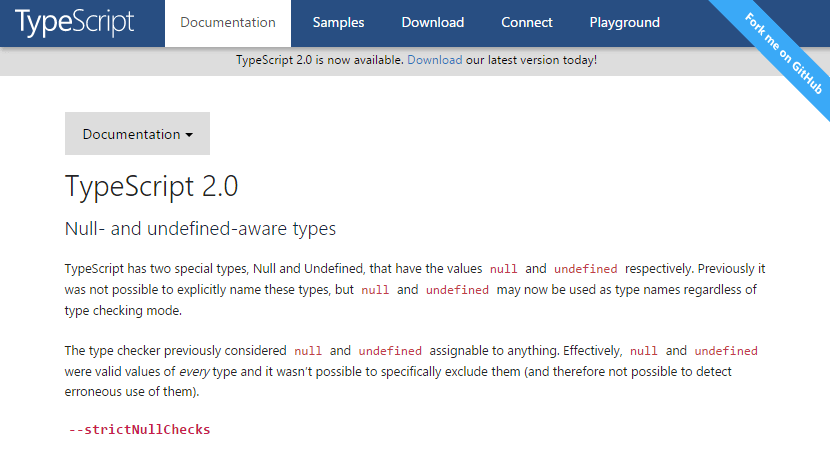
Task: Click the TypeScript logo
Action: click(75, 23)
